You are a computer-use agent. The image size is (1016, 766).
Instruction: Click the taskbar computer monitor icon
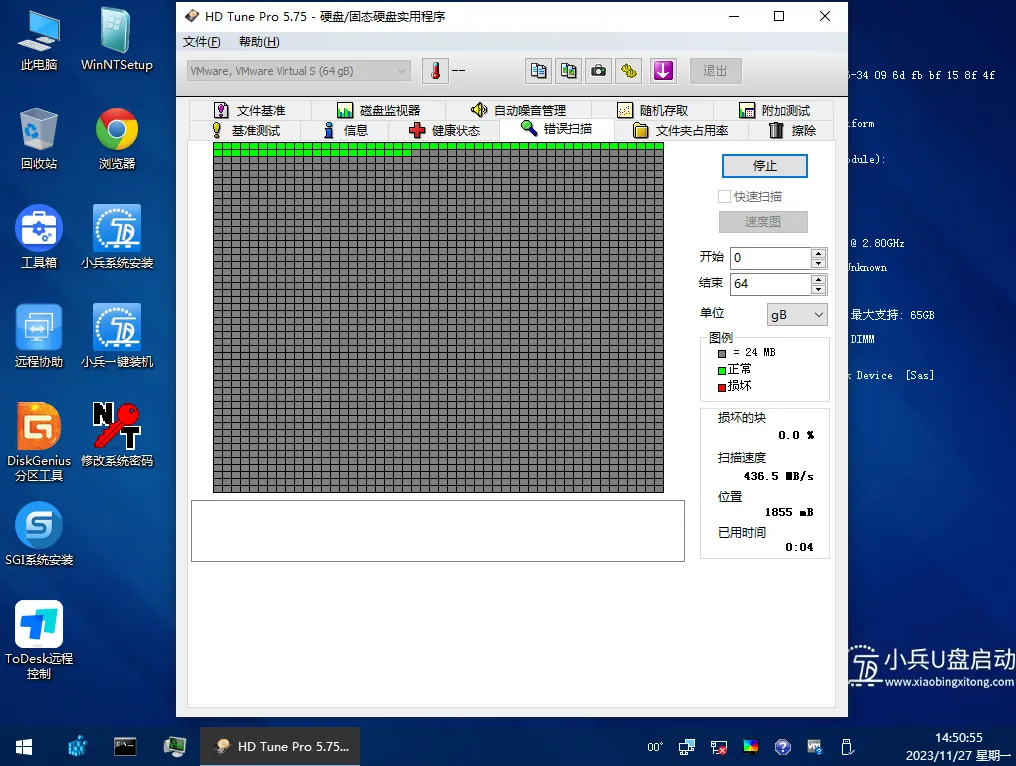(174, 747)
